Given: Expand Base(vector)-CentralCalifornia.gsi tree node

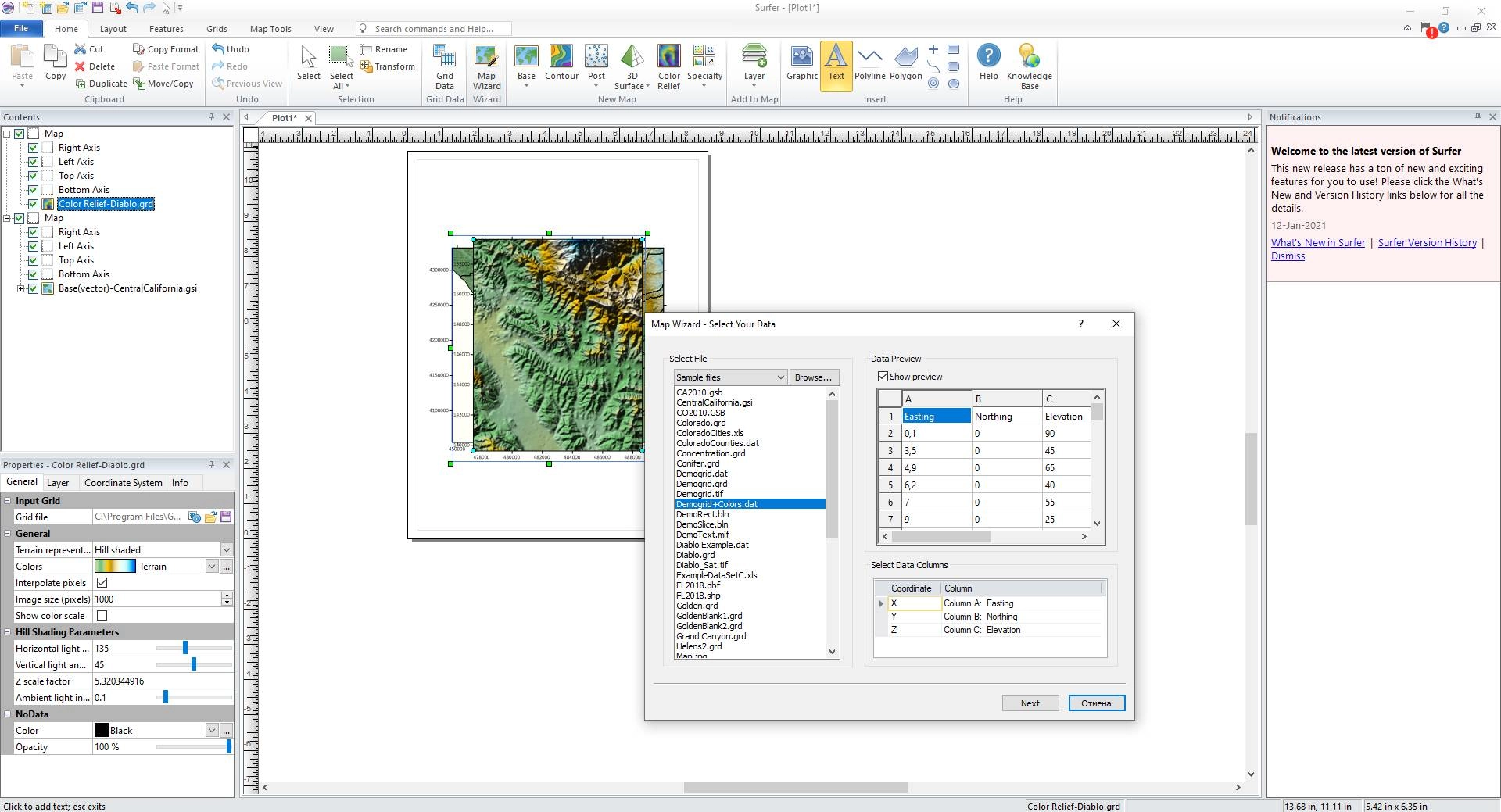Looking at the screenshot, I should point(20,288).
